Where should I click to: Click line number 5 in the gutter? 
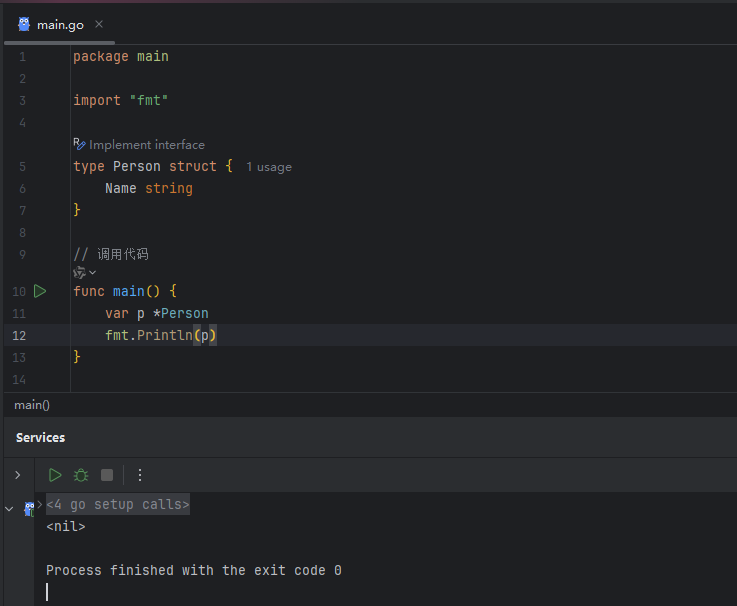click(22, 167)
